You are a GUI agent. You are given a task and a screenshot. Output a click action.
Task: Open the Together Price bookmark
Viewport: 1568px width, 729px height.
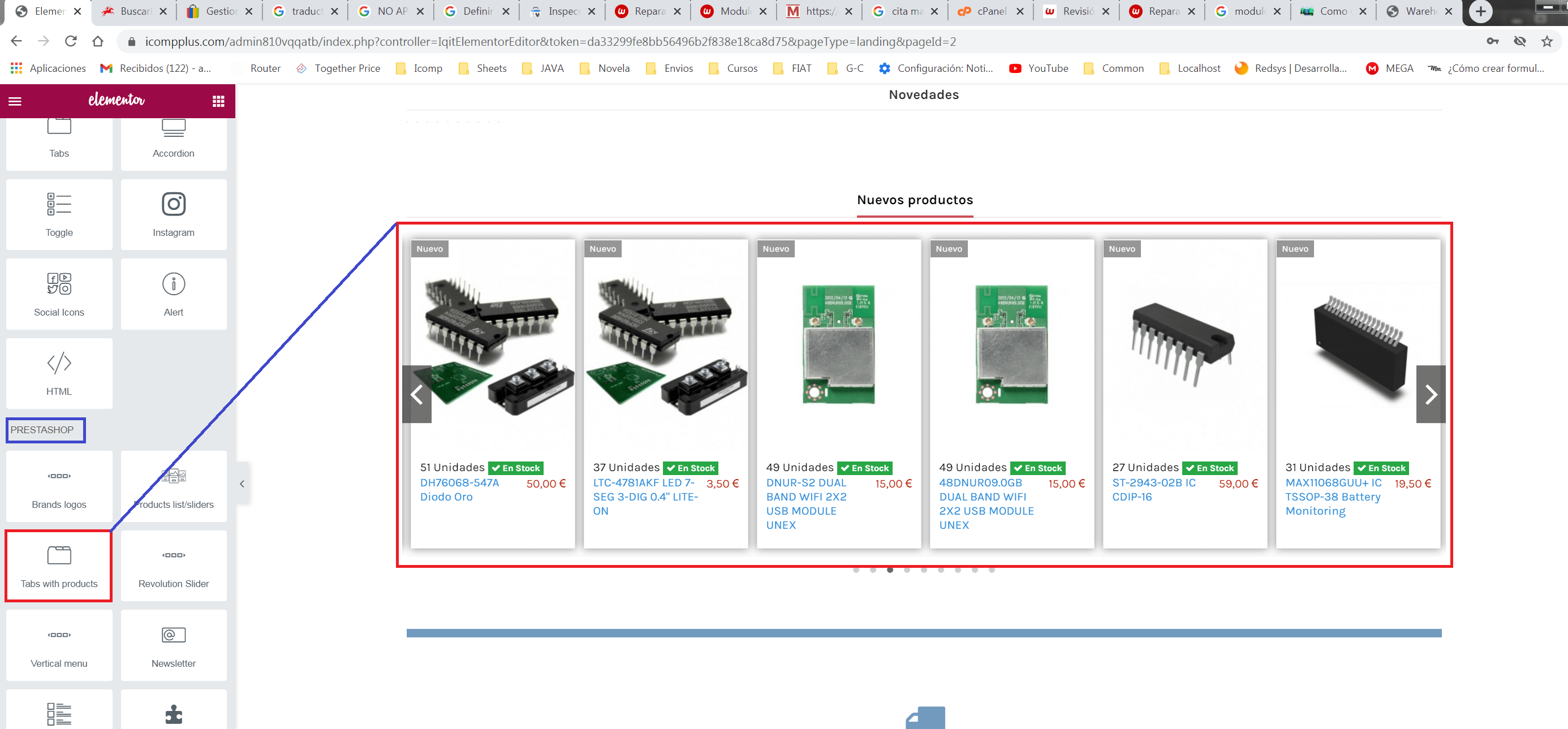tap(338, 68)
